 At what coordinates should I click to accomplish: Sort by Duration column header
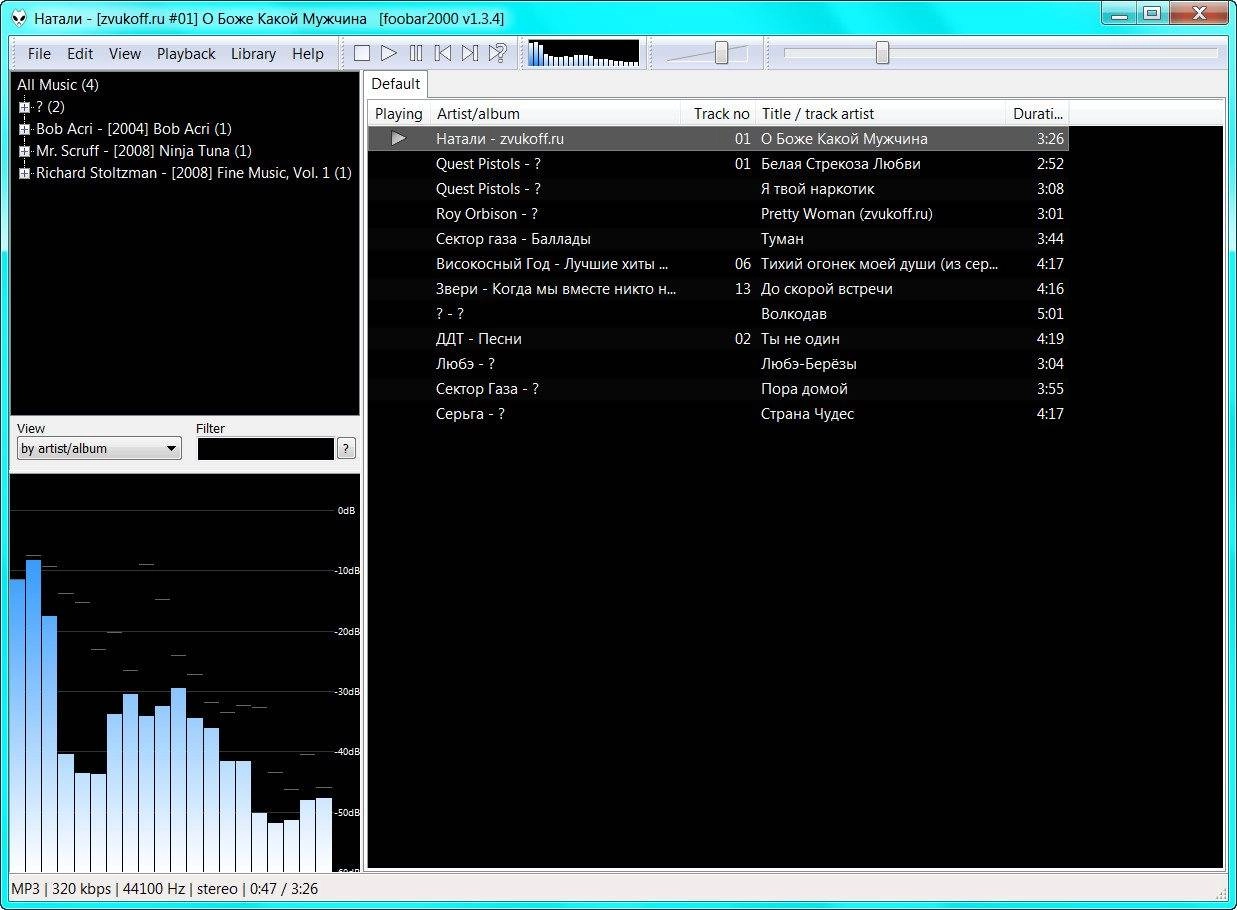click(x=1037, y=114)
